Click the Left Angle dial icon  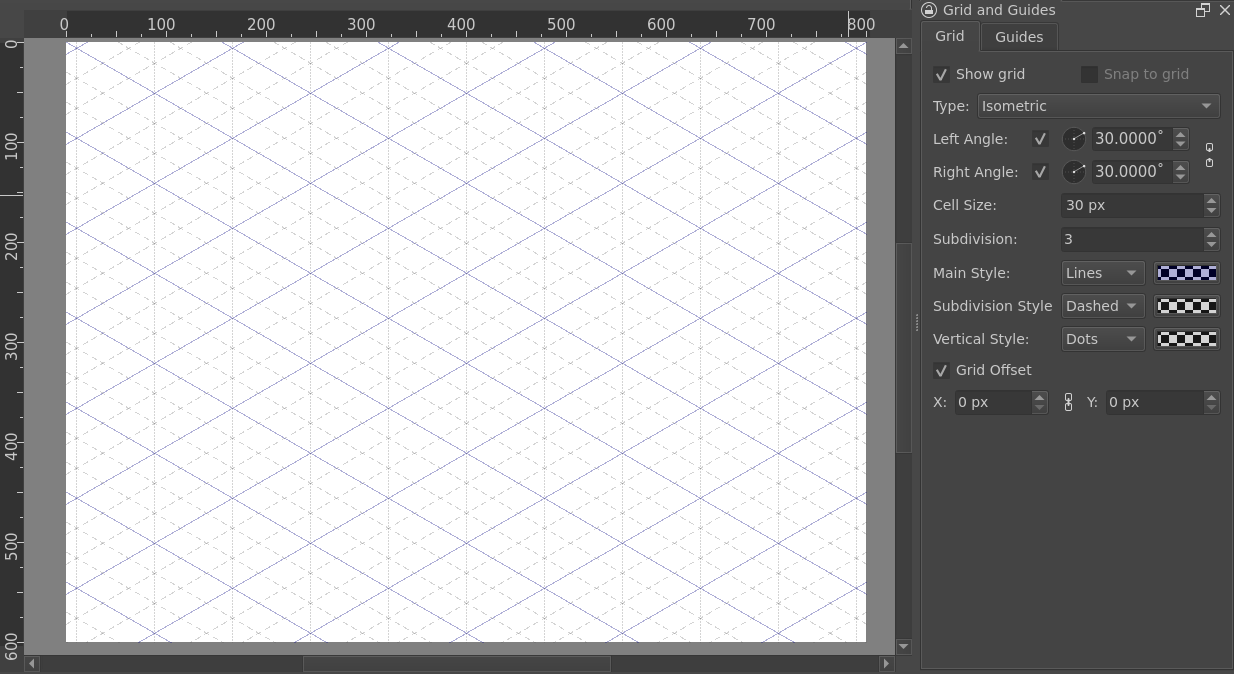(1074, 138)
